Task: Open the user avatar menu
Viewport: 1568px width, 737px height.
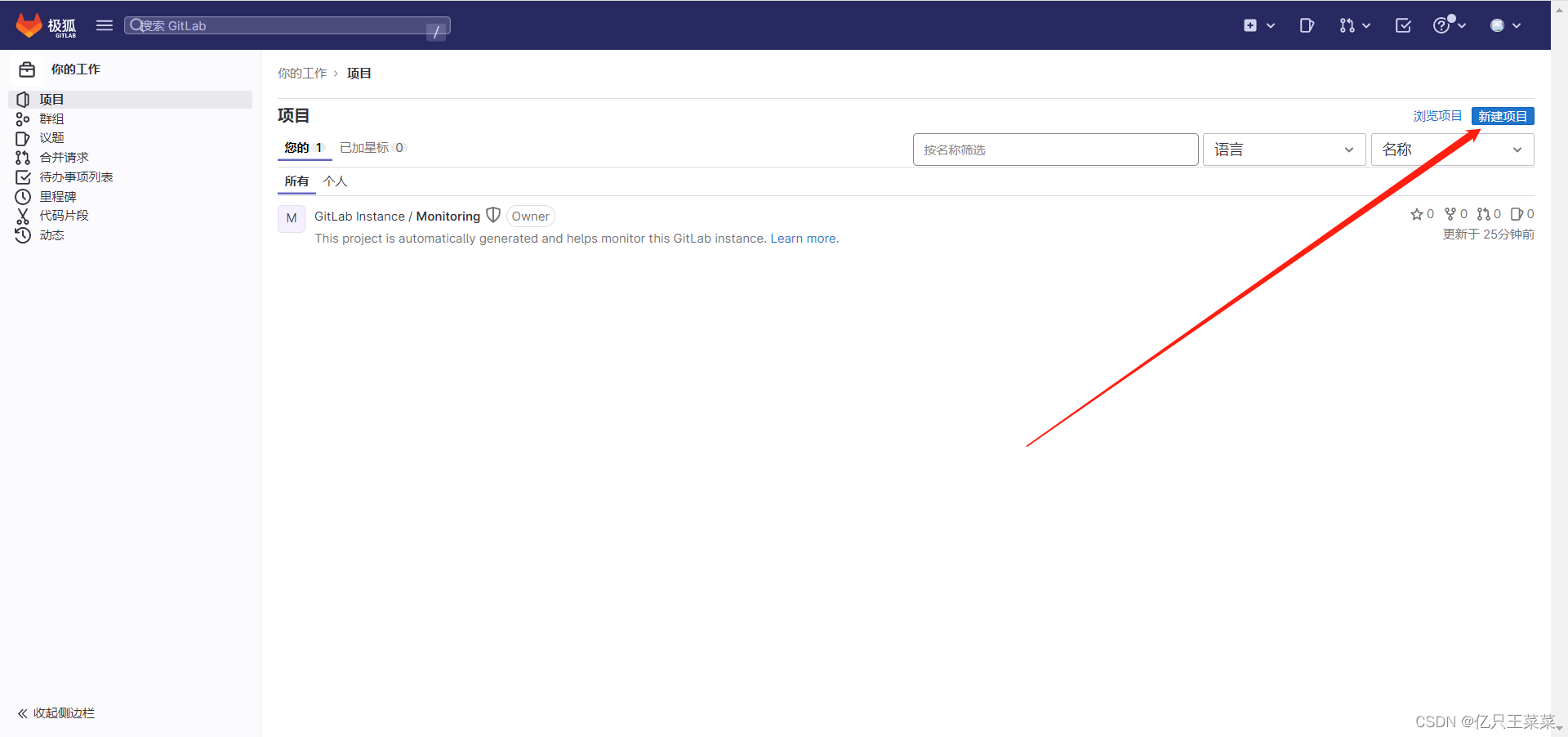Action: coord(1506,25)
